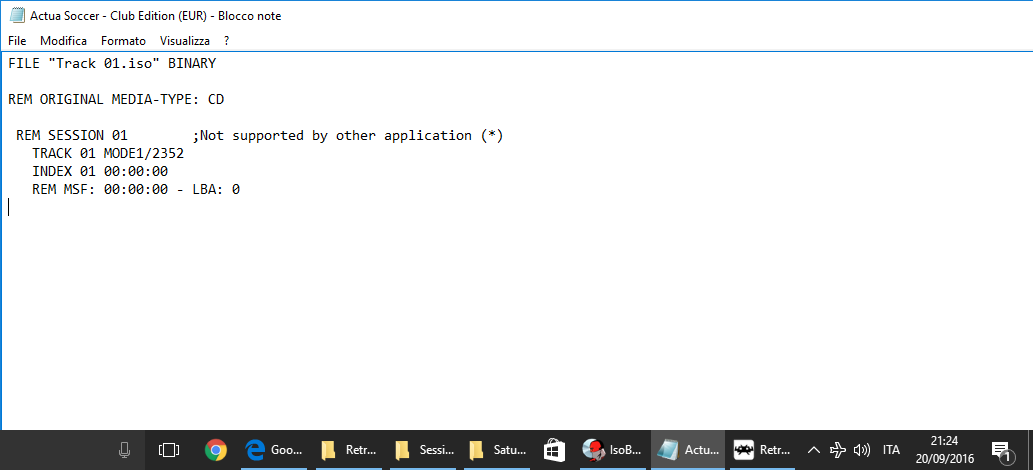Screen dimensions: 1033x470
Task: Click the text 'REM SESSION 01'
Action: tap(72, 136)
